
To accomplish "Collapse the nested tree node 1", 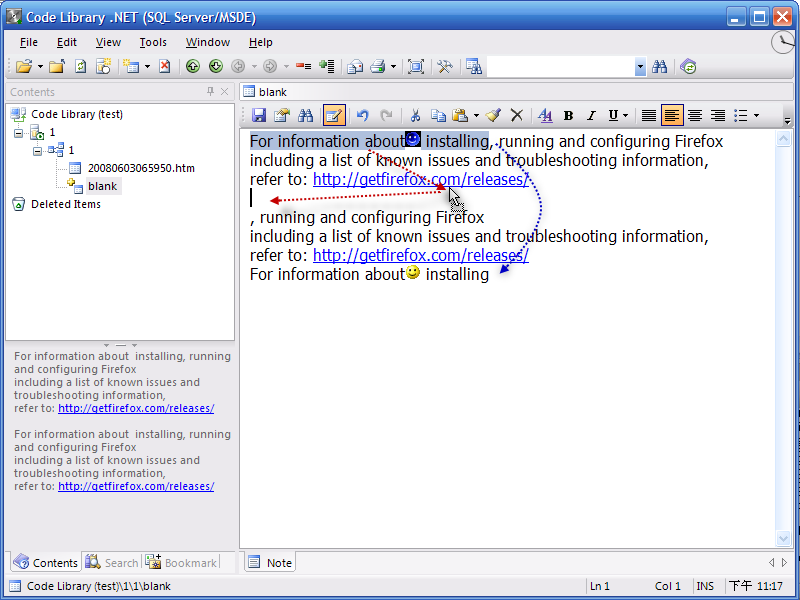I will (37, 151).
